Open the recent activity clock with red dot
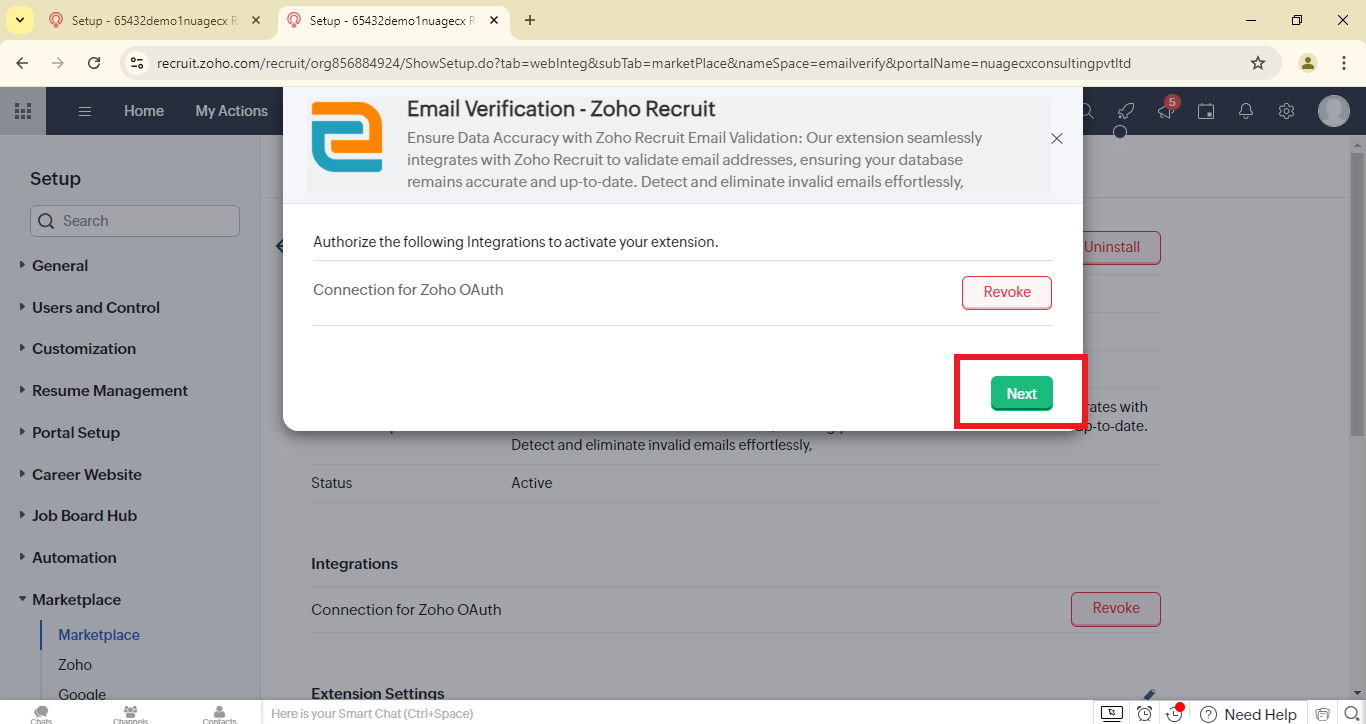1366x724 pixels. [x=1176, y=713]
